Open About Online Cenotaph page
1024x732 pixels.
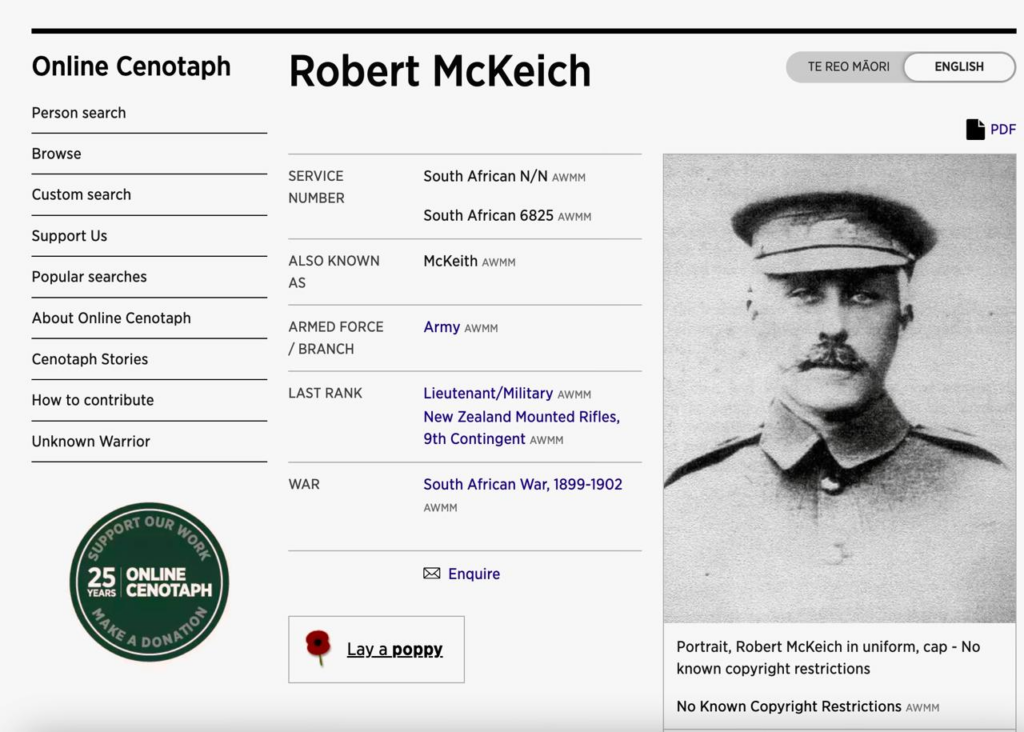point(111,318)
